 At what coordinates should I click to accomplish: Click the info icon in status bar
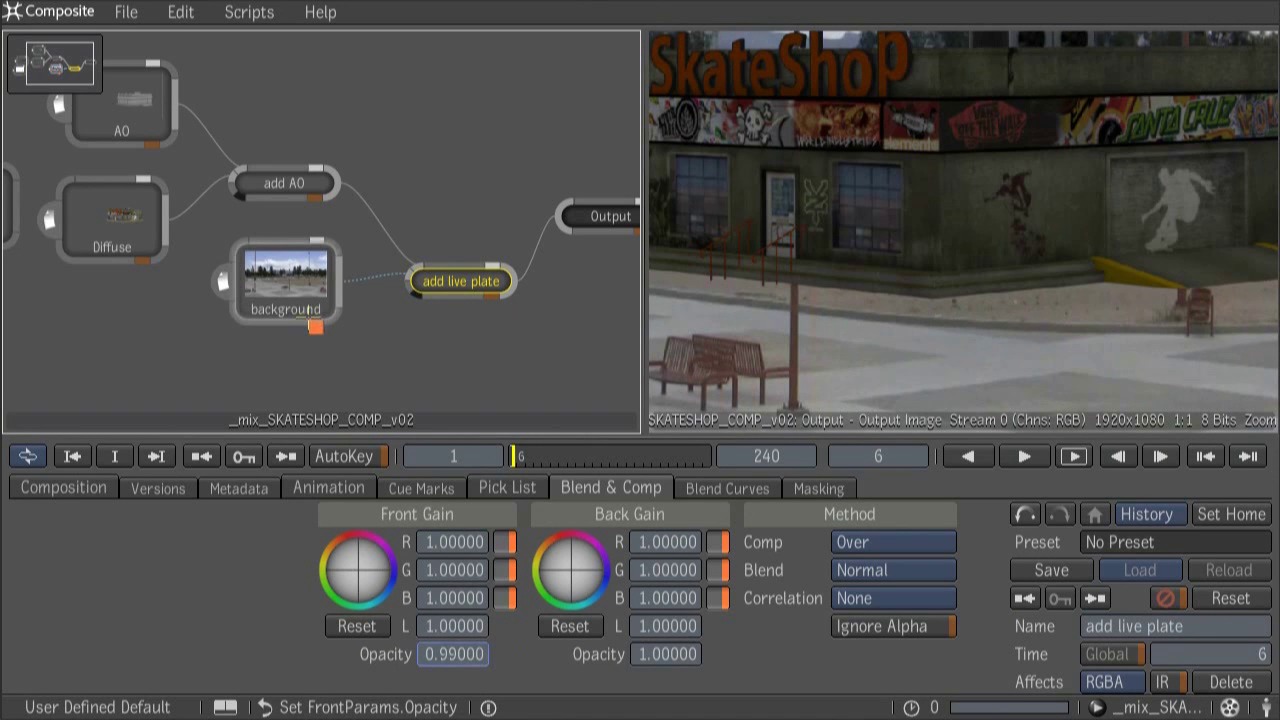(x=488, y=708)
